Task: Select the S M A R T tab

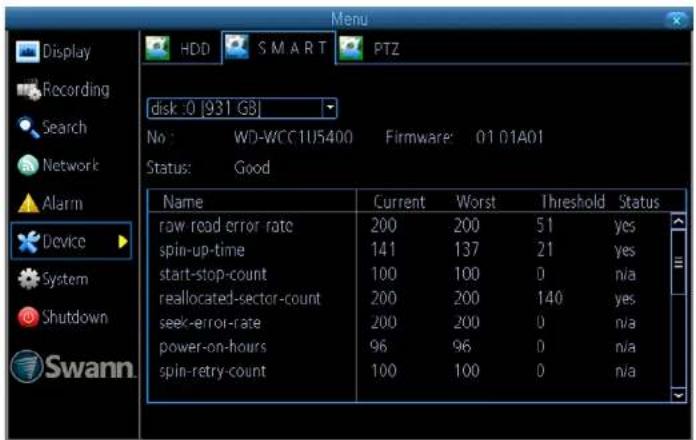Action: (x=278, y=48)
